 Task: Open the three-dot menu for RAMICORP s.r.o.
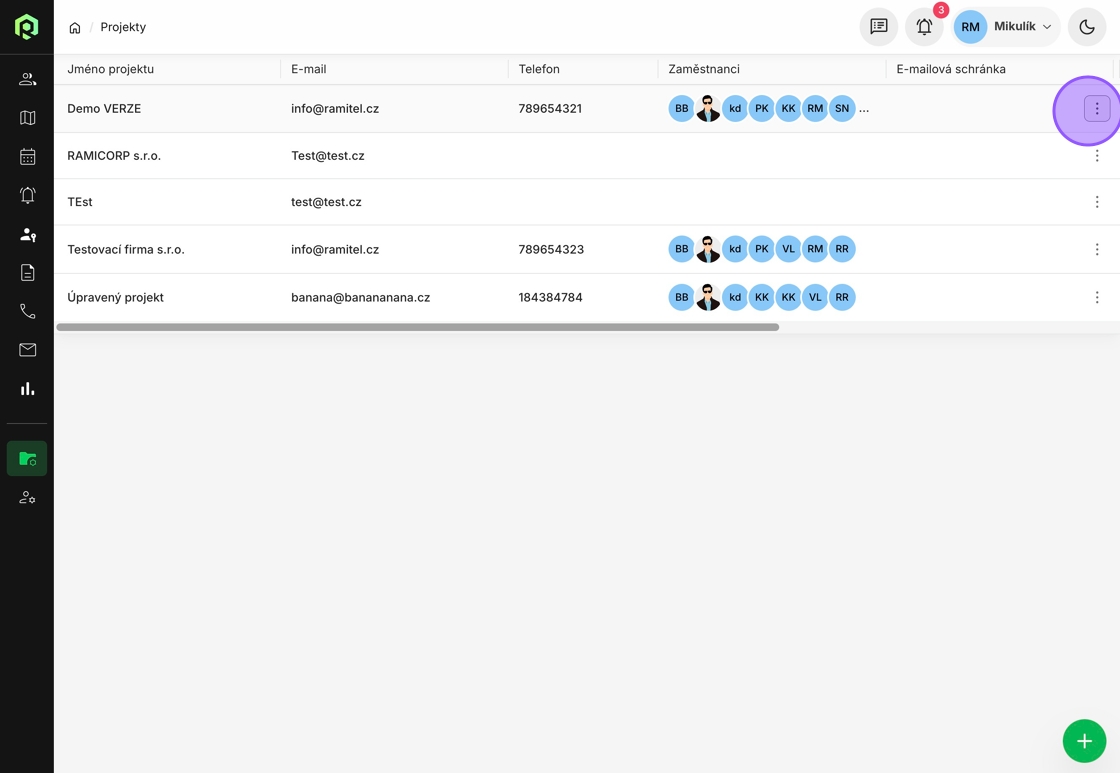1097,156
